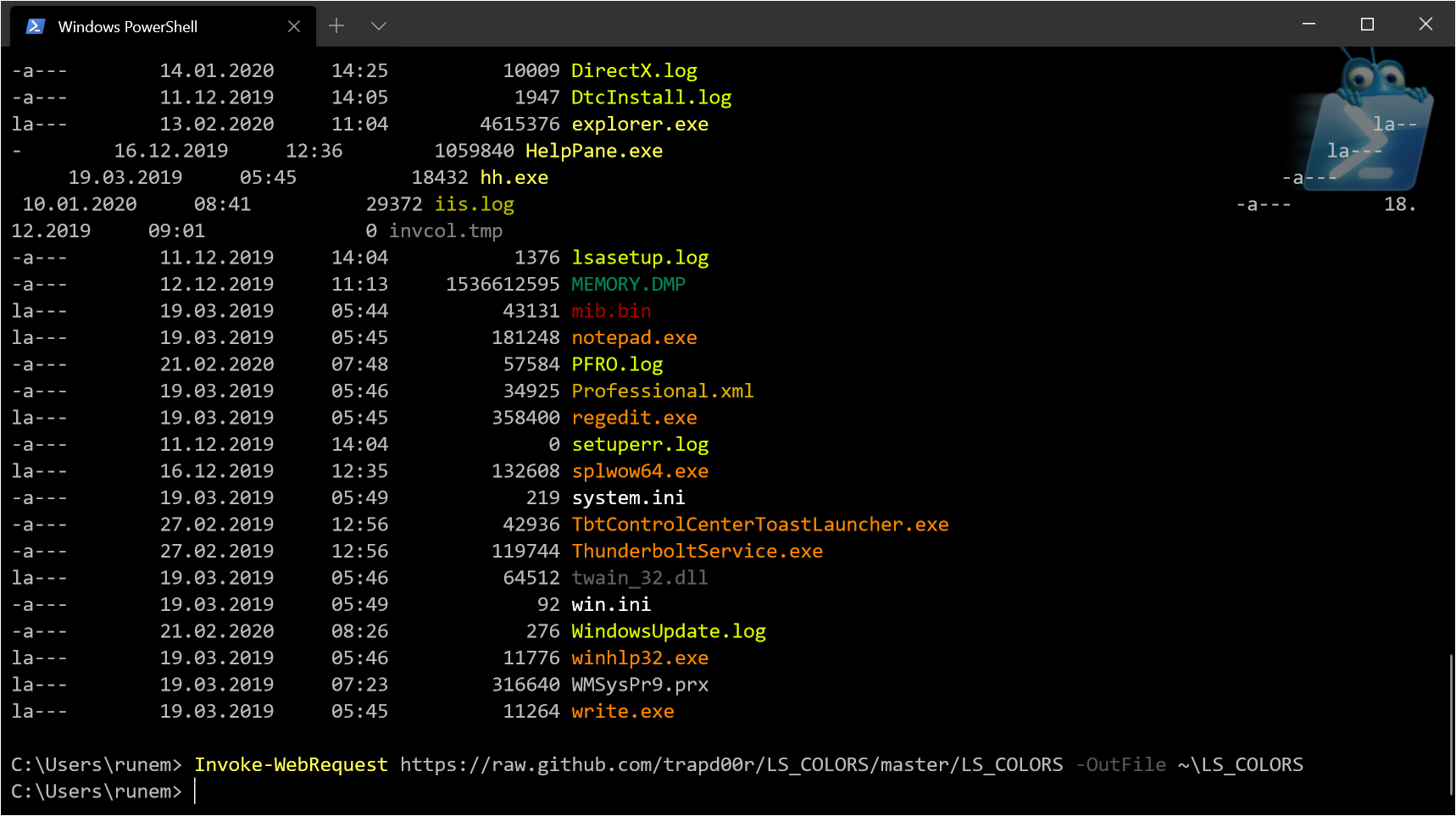Maximize the terminal window
The width and height of the screenshot is (1456, 816).
click(1367, 25)
